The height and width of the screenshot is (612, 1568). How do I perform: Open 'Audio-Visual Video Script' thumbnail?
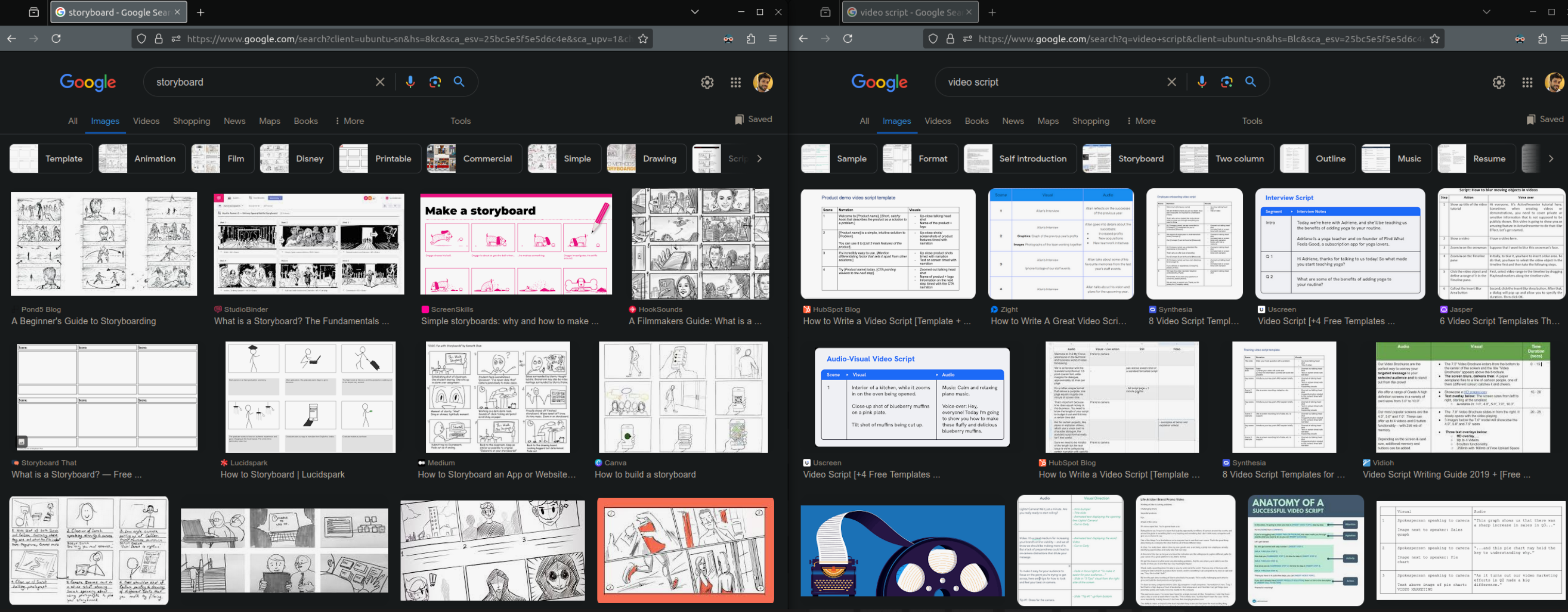[x=912, y=397]
